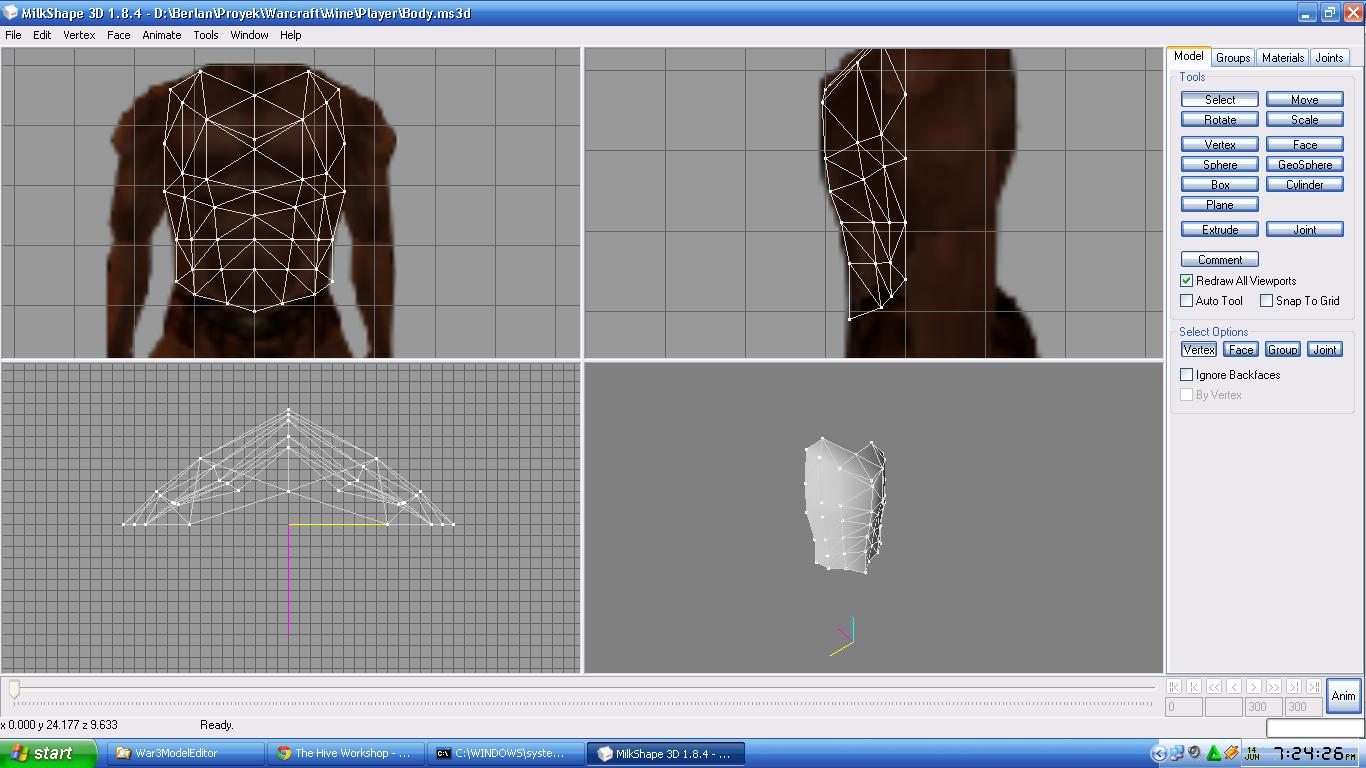1366x768 pixels.
Task: Open the Windows Start menu
Action: tap(48, 754)
